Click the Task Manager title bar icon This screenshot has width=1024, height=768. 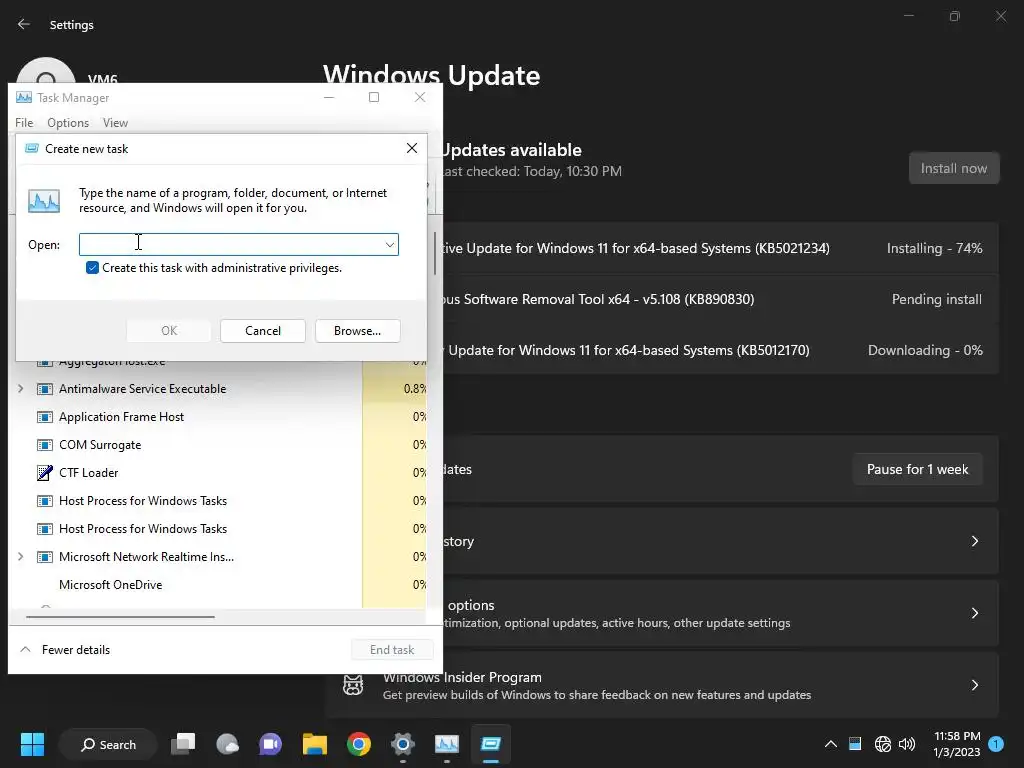click(24, 97)
